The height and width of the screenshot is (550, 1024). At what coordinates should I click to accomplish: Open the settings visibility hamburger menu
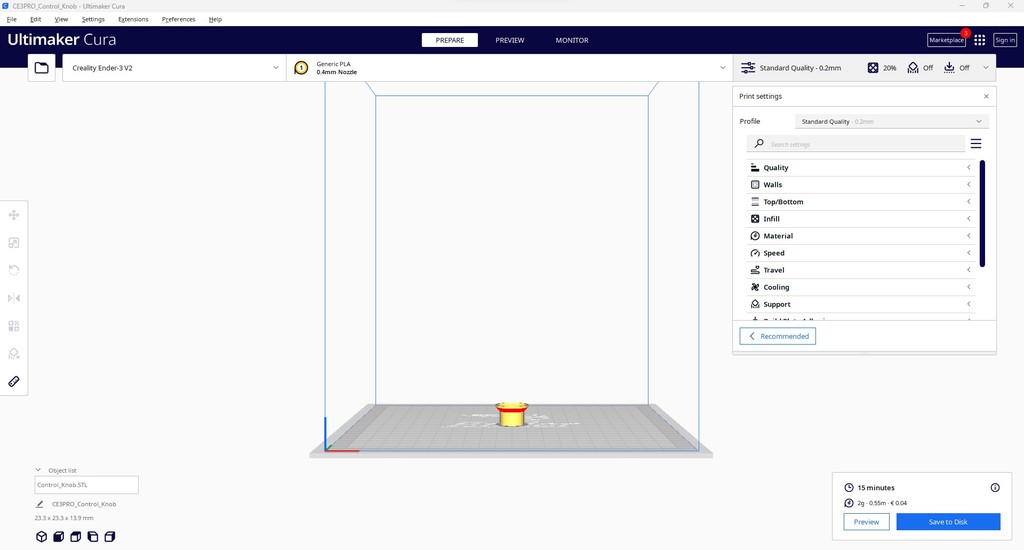pyautogui.click(x=976, y=144)
